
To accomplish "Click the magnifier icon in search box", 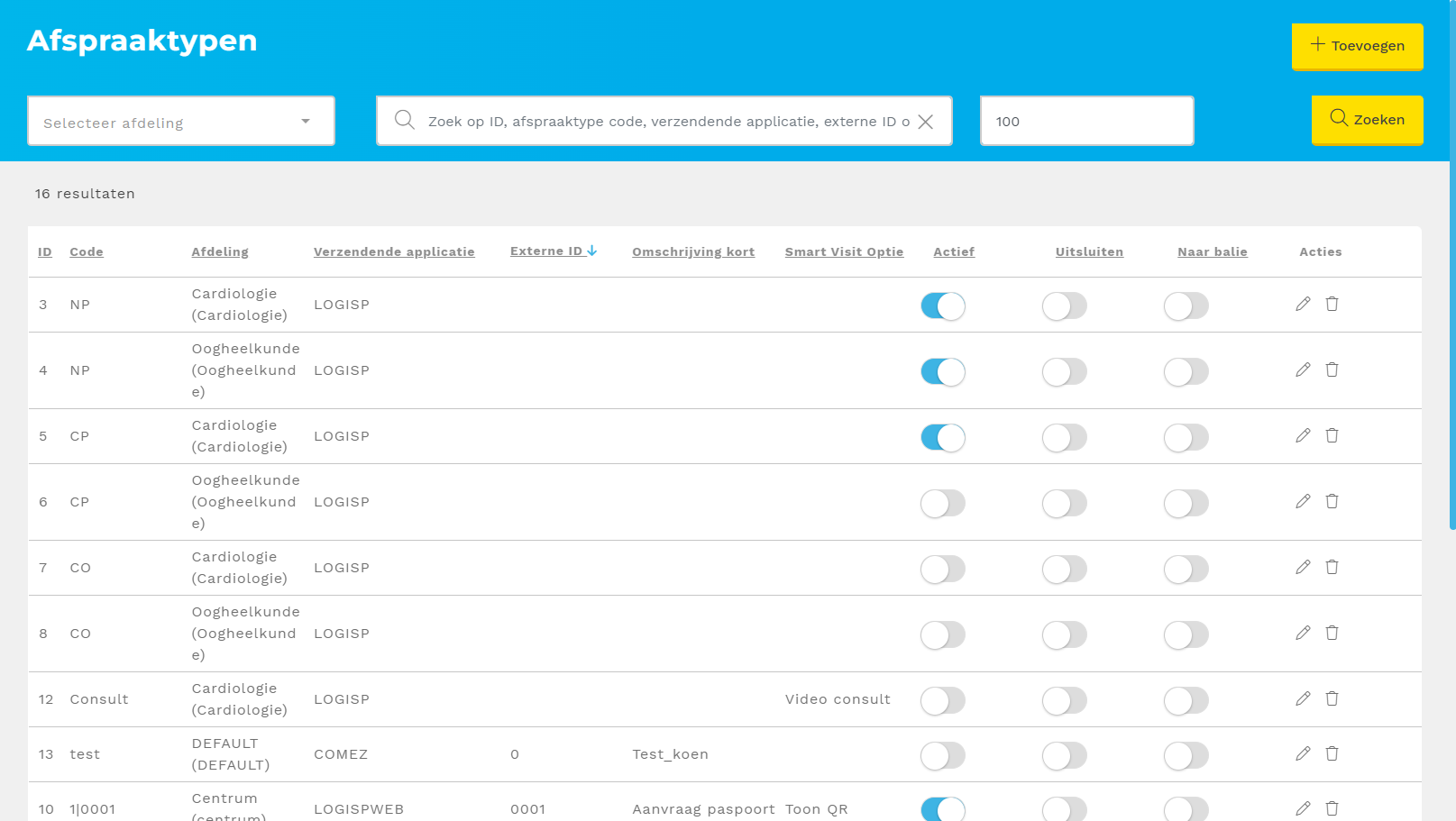I will point(405,121).
